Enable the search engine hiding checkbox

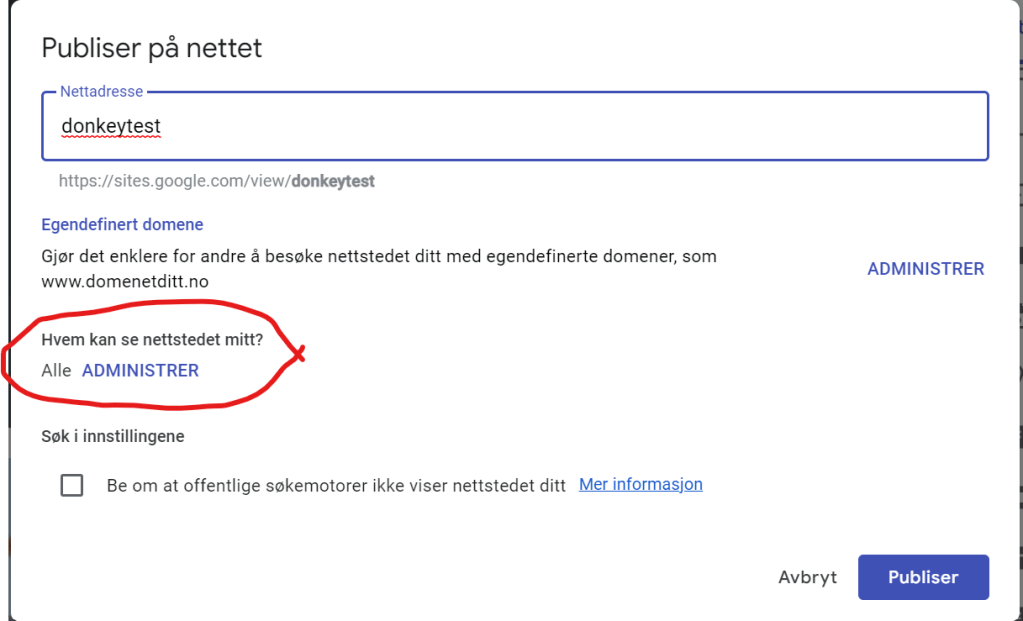72,485
